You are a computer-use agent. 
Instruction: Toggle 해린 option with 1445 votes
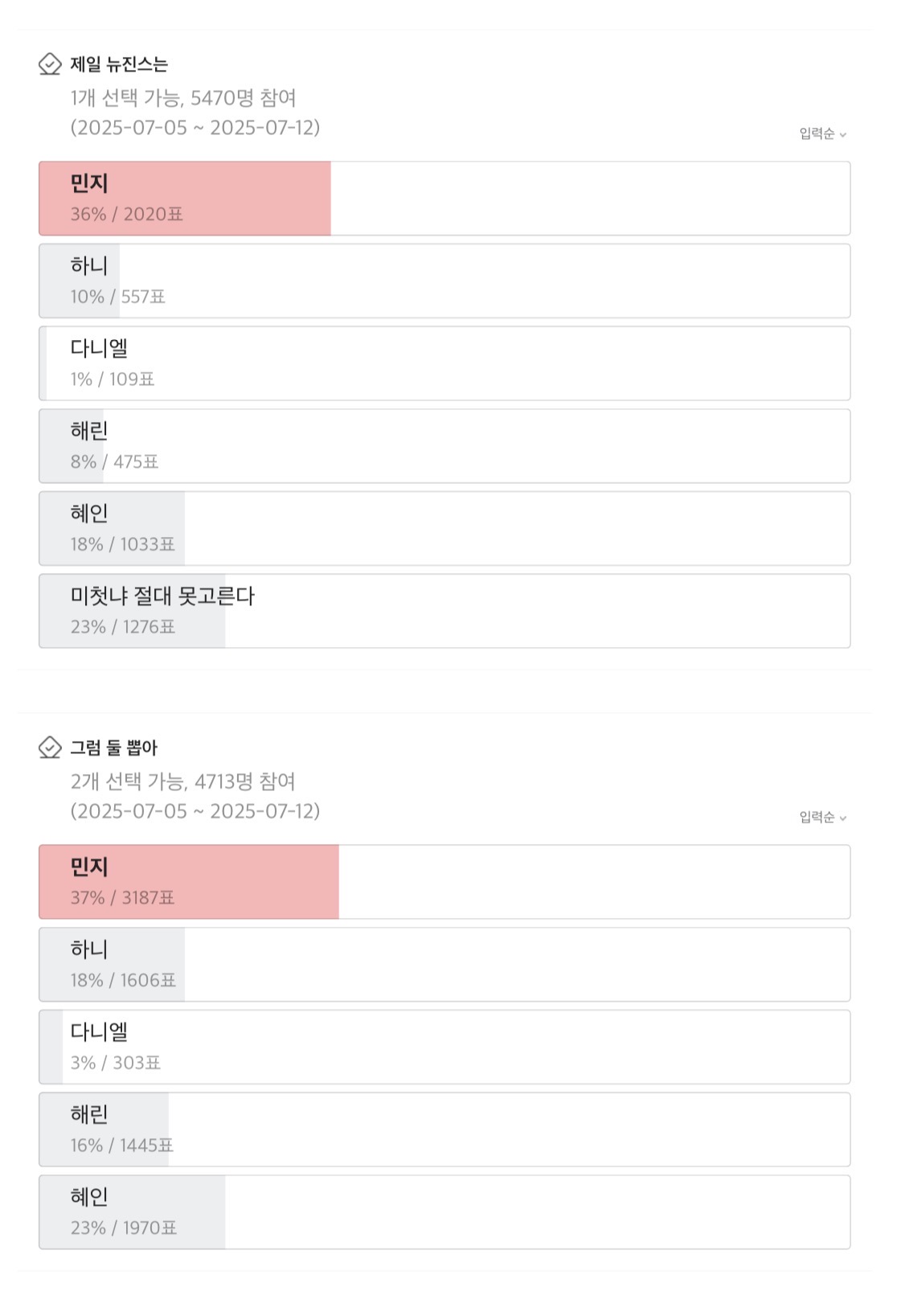tap(444, 1129)
